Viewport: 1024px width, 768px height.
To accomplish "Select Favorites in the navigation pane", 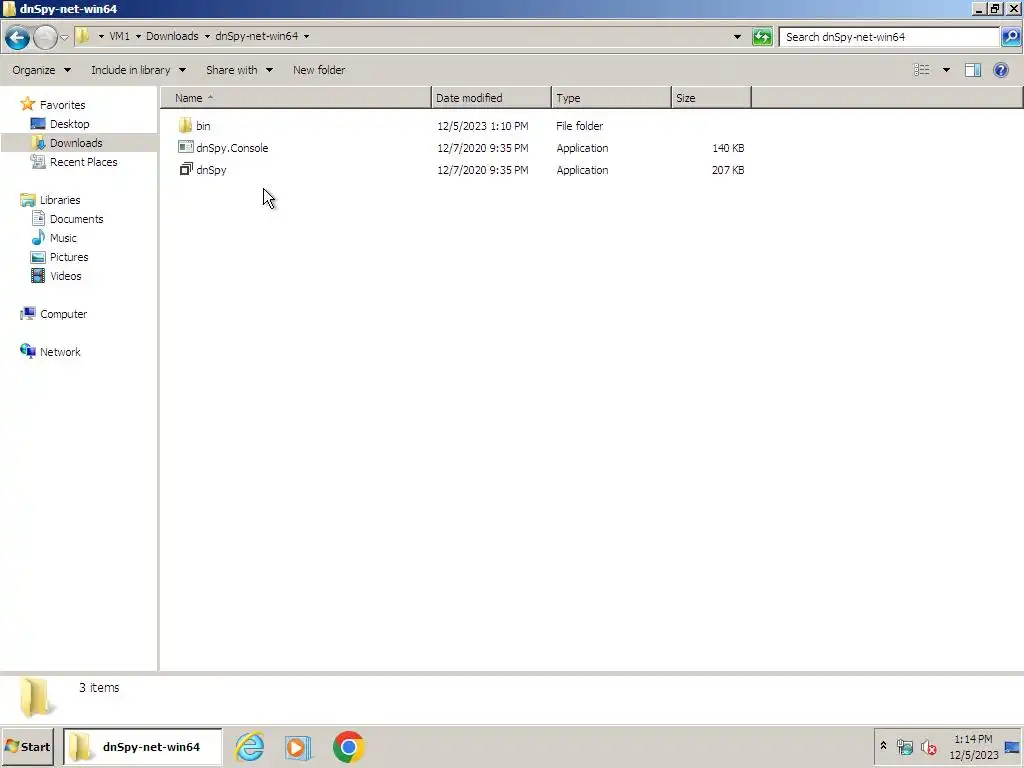I will [62, 104].
